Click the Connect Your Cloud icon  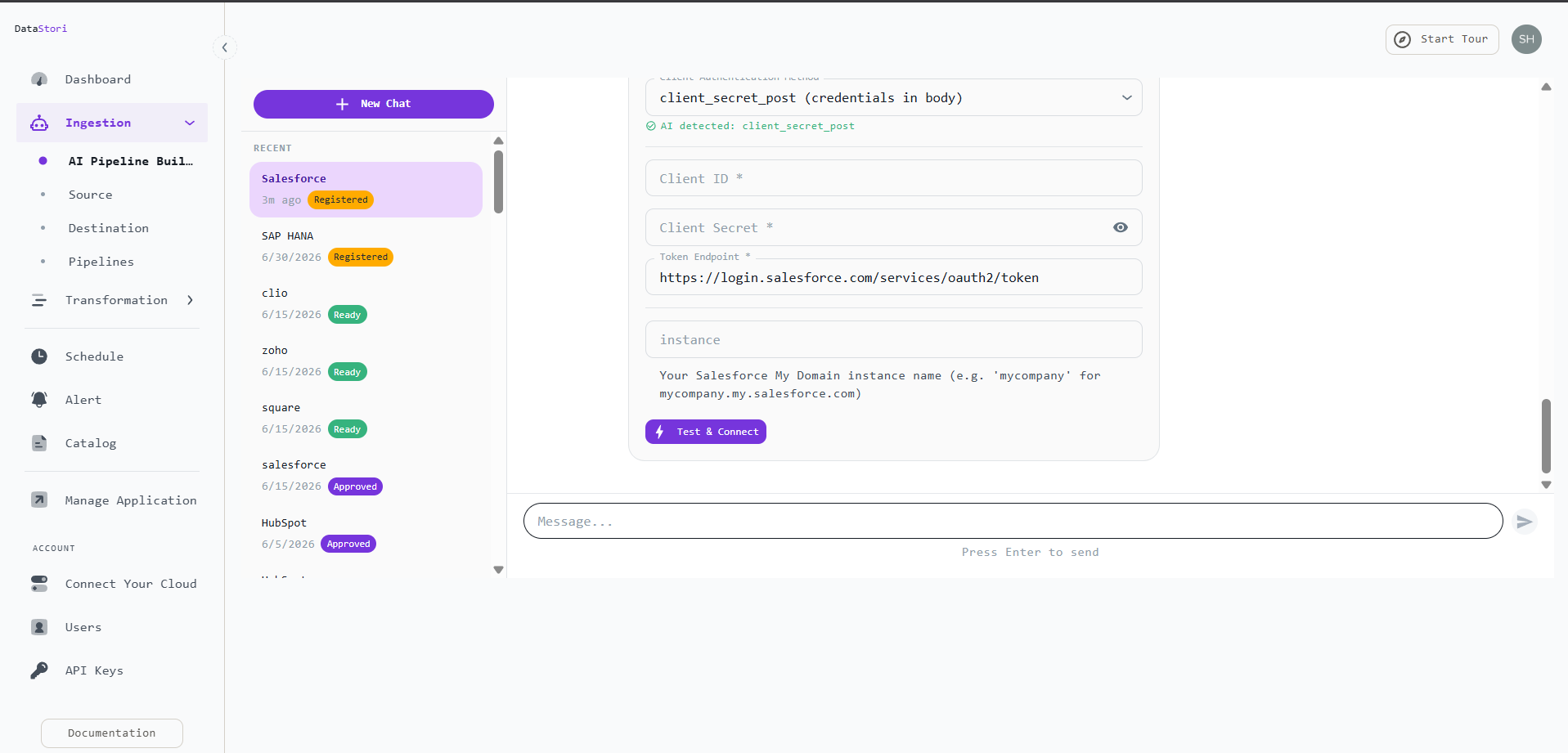(39, 584)
